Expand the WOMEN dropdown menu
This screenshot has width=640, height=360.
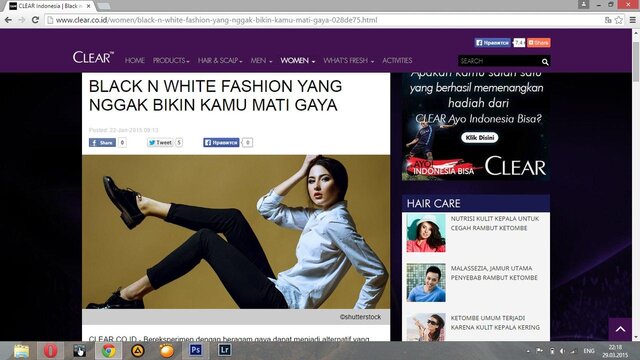tap(298, 60)
